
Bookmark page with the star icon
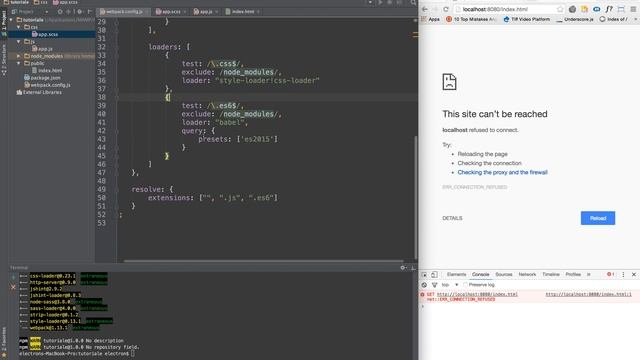(x=560, y=9)
